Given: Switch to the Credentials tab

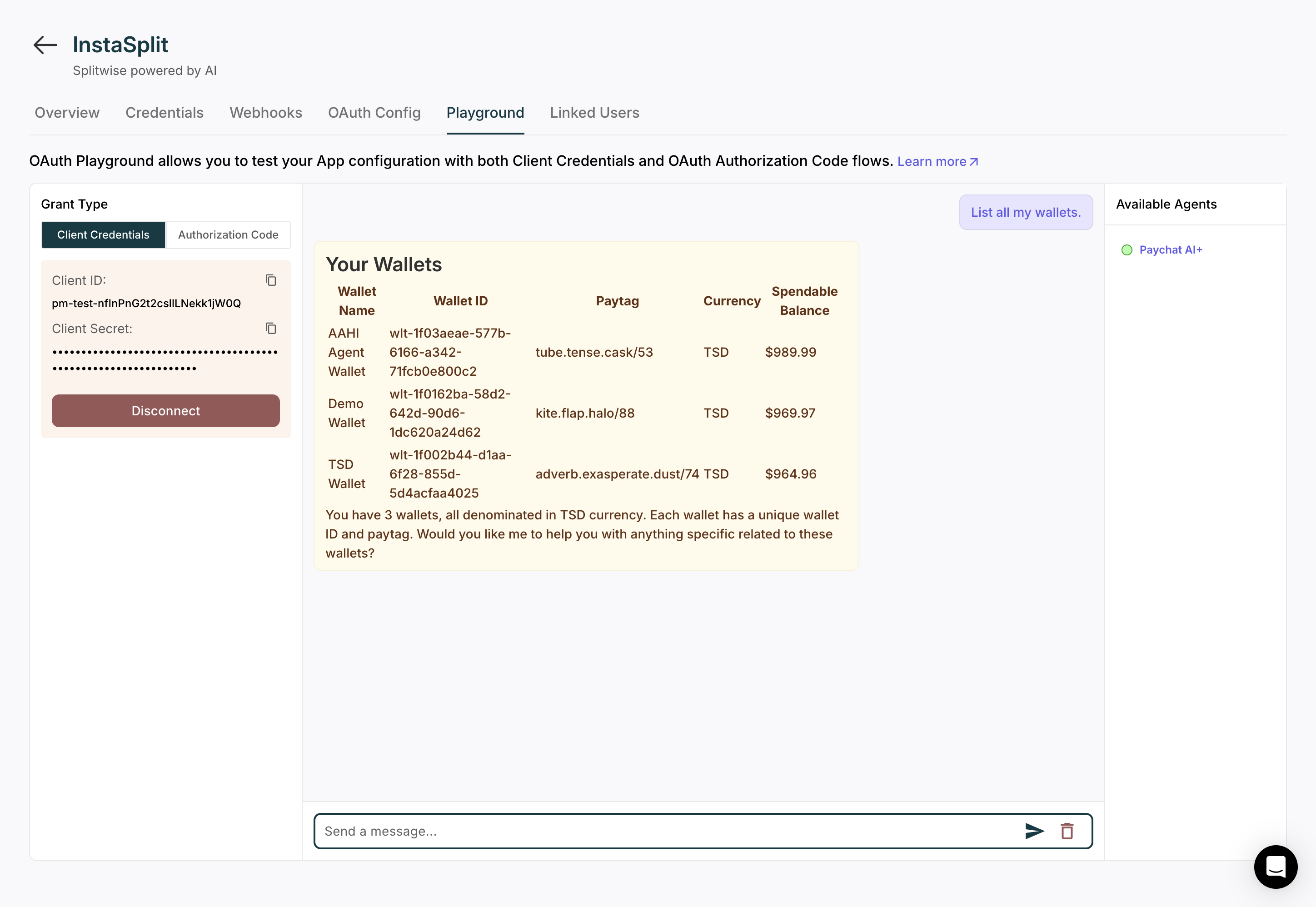Looking at the screenshot, I should pyautogui.click(x=164, y=113).
